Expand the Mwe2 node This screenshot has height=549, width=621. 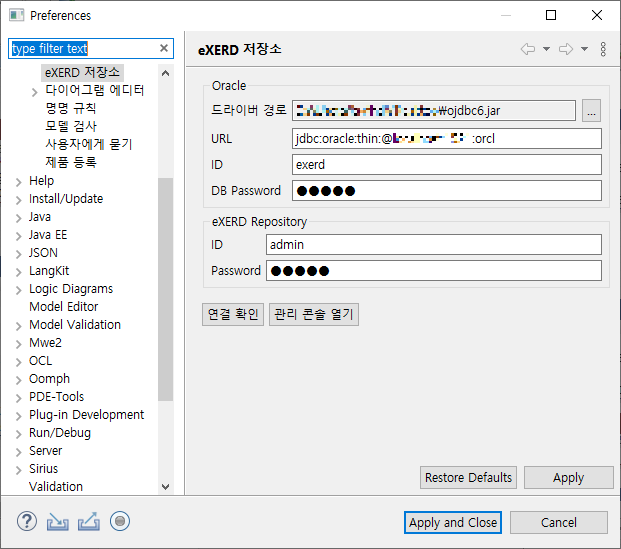click(x=18, y=344)
